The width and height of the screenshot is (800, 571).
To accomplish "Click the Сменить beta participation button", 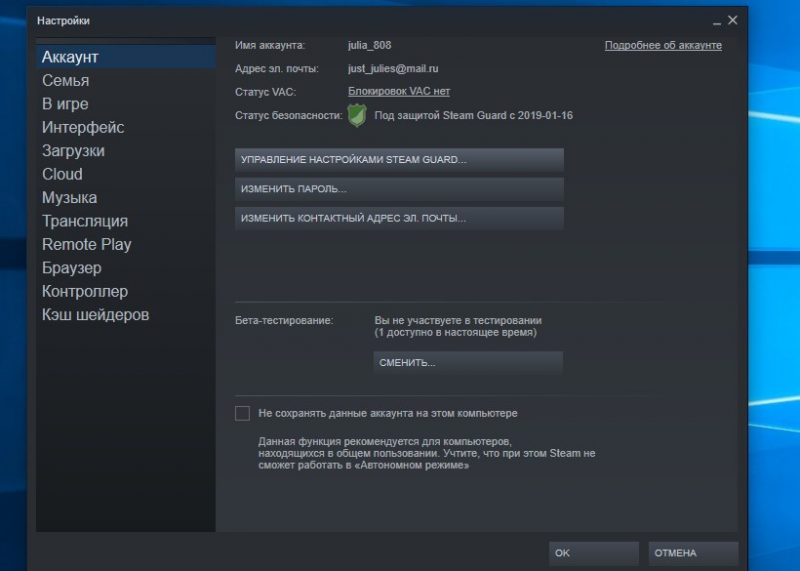I will [x=468, y=363].
